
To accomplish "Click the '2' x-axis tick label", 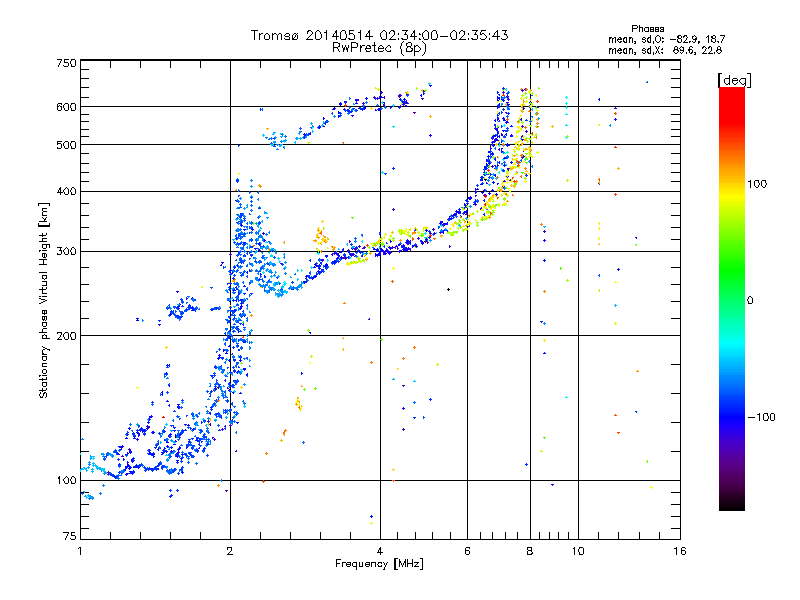I will (x=230, y=551).
